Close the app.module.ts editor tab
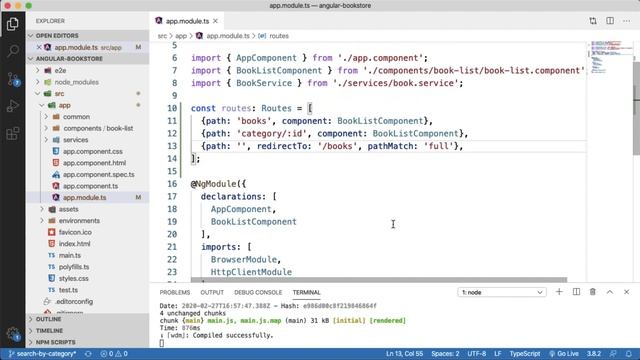 (x=216, y=21)
